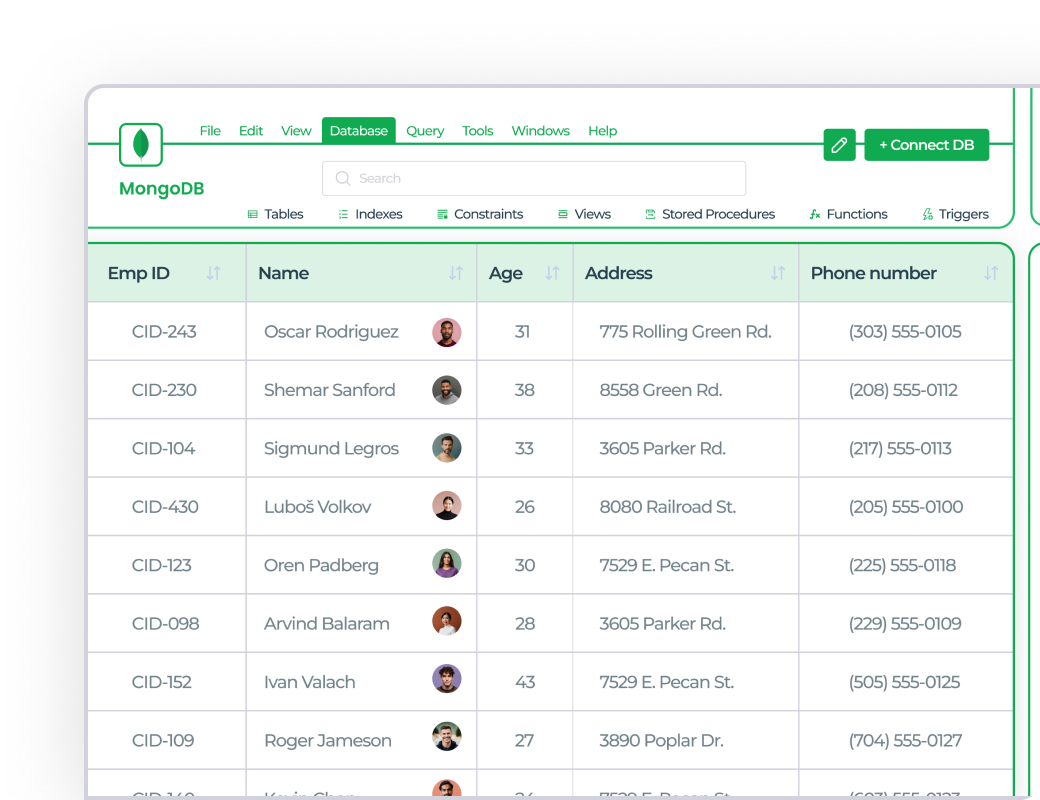Select address 8080 Railroad St.
The height and width of the screenshot is (800, 1040).
pos(668,507)
